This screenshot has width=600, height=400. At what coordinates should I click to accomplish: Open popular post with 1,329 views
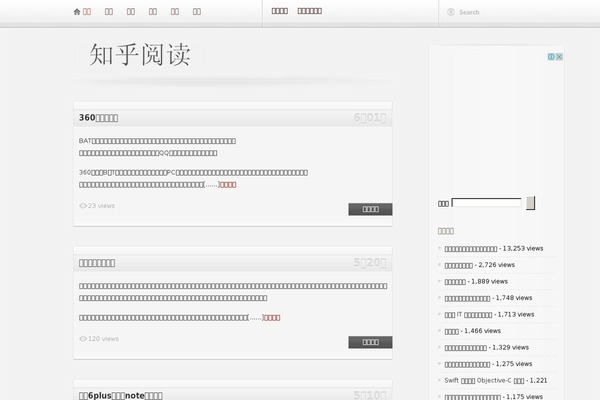click(465, 348)
